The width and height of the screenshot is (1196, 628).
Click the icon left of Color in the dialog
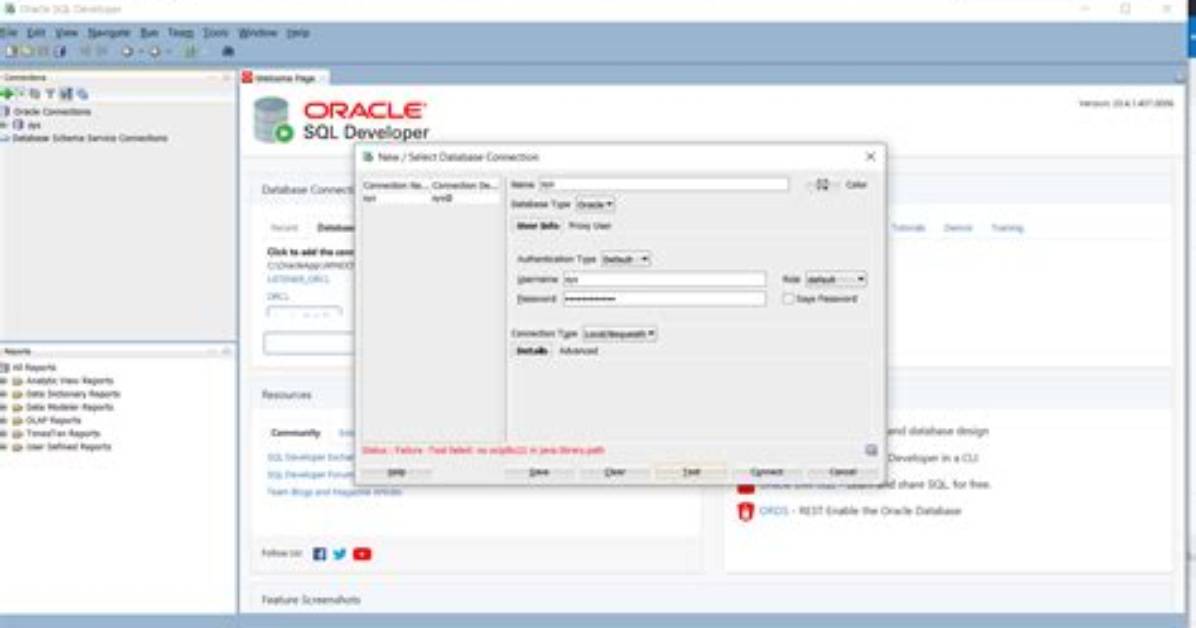tap(822, 185)
